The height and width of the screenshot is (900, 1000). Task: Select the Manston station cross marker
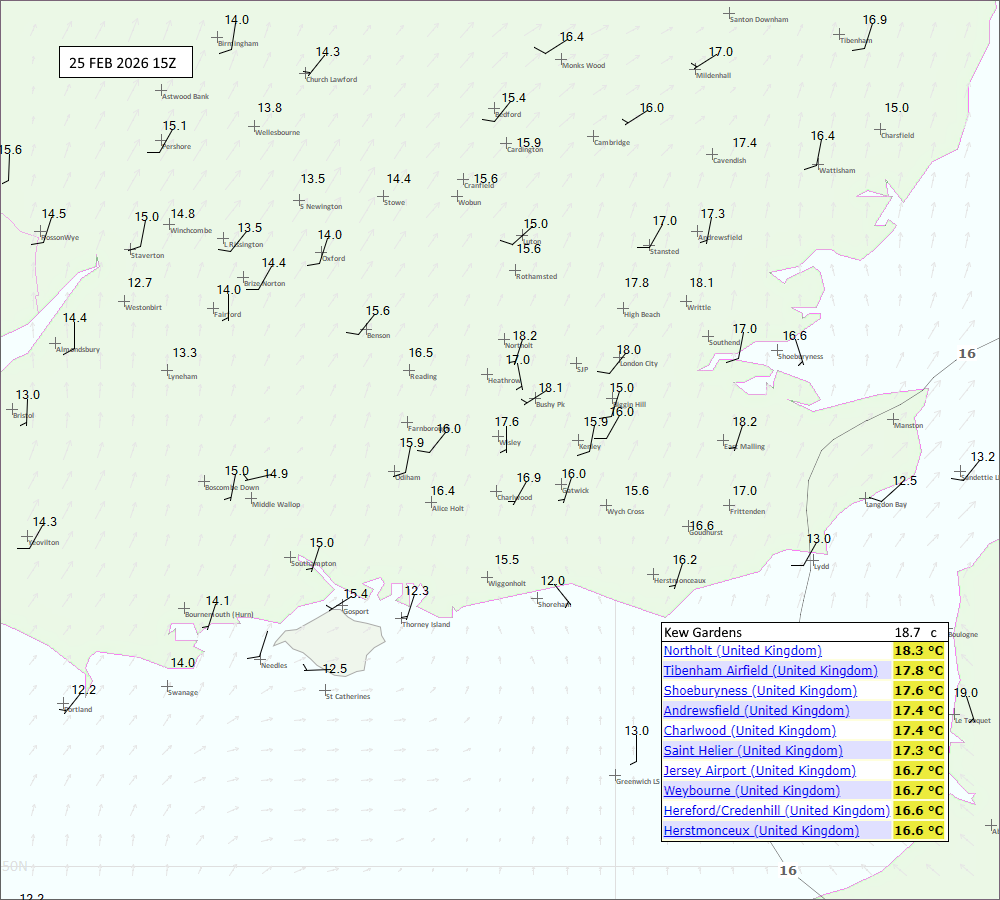pos(893,419)
